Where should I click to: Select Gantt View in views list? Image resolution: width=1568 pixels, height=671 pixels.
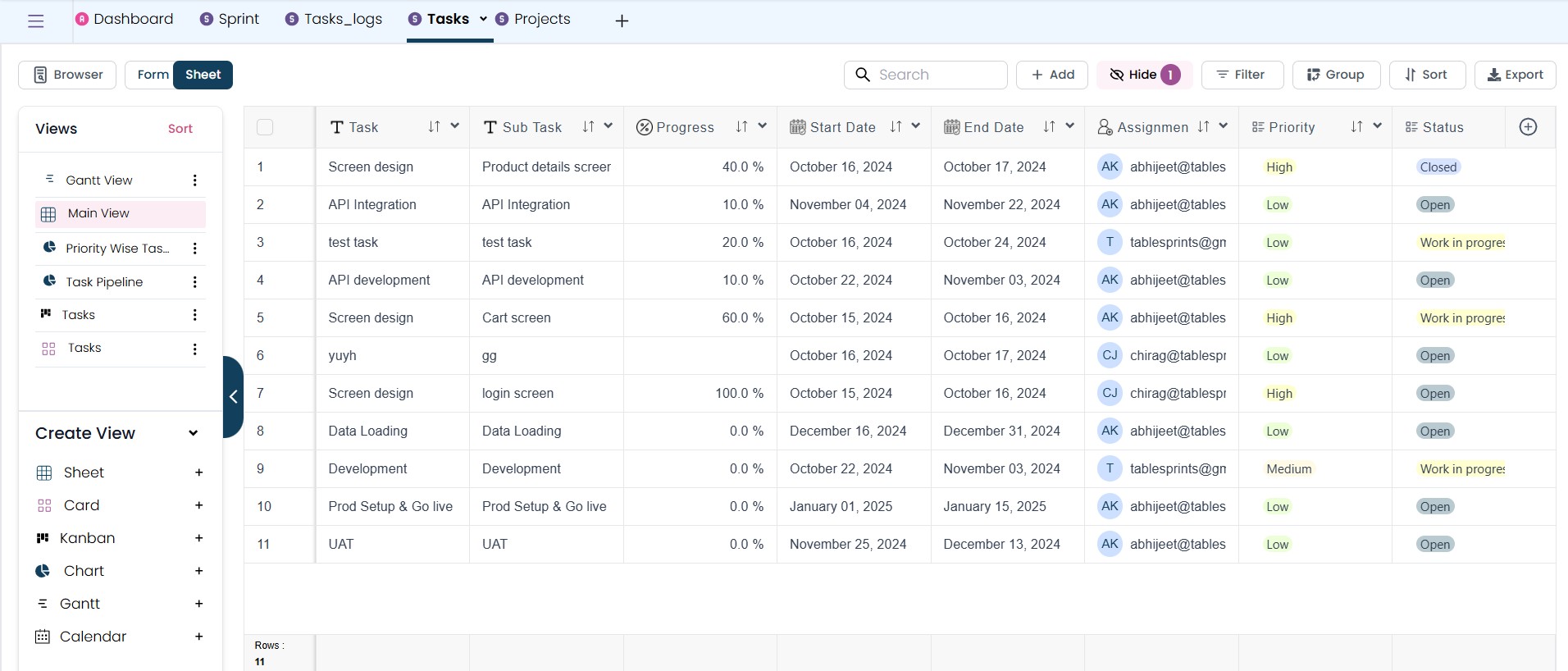(99, 180)
